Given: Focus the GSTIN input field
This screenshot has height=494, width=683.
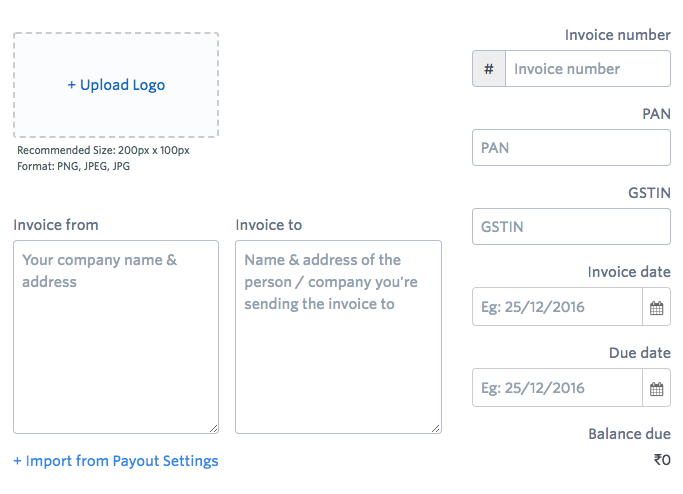Looking at the screenshot, I should pos(571,227).
